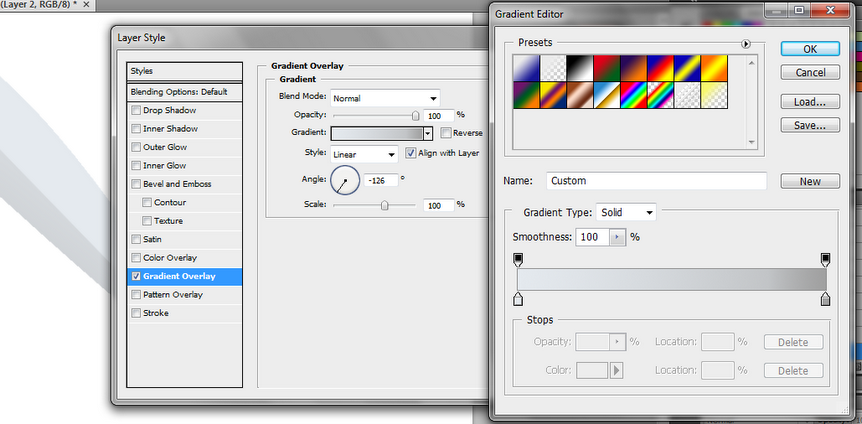Screen dimensions: 862x424
Task: Enable the Bevel and Emboss checkbox
Action: [136, 184]
